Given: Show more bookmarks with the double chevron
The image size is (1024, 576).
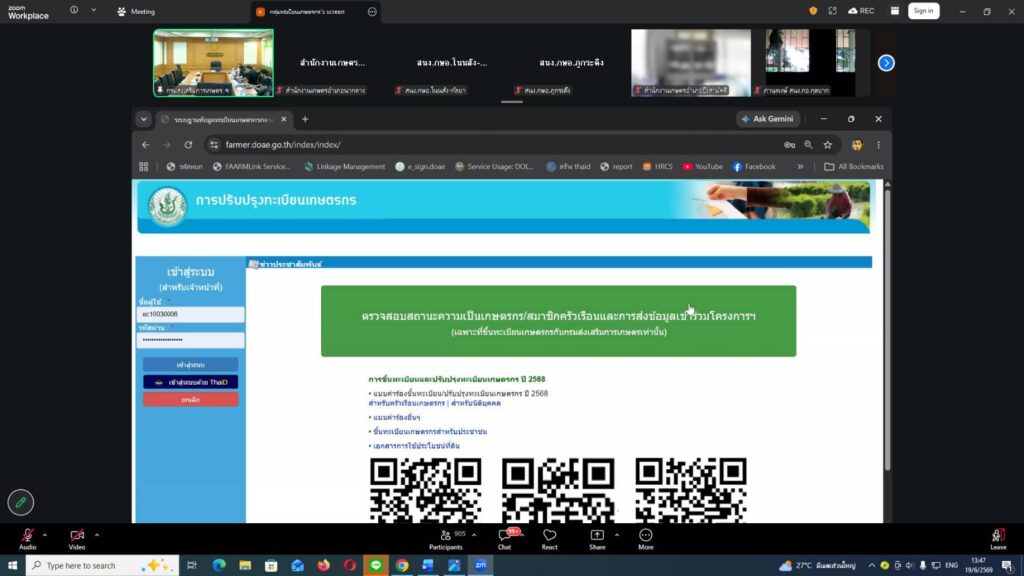Looking at the screenshot, I should [800, 167].
